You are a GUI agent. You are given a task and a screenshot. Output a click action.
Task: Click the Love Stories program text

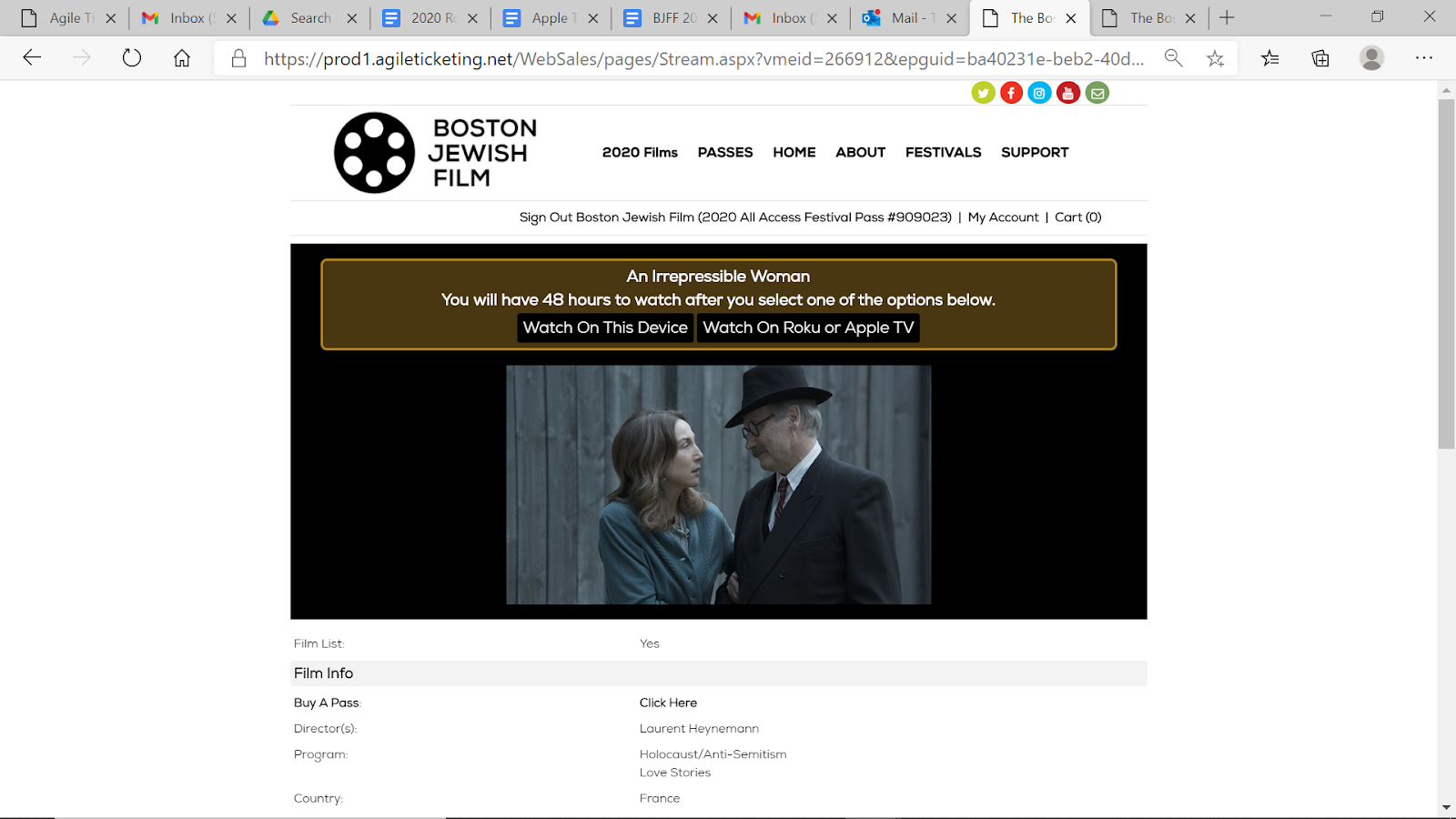coord(675,773)
